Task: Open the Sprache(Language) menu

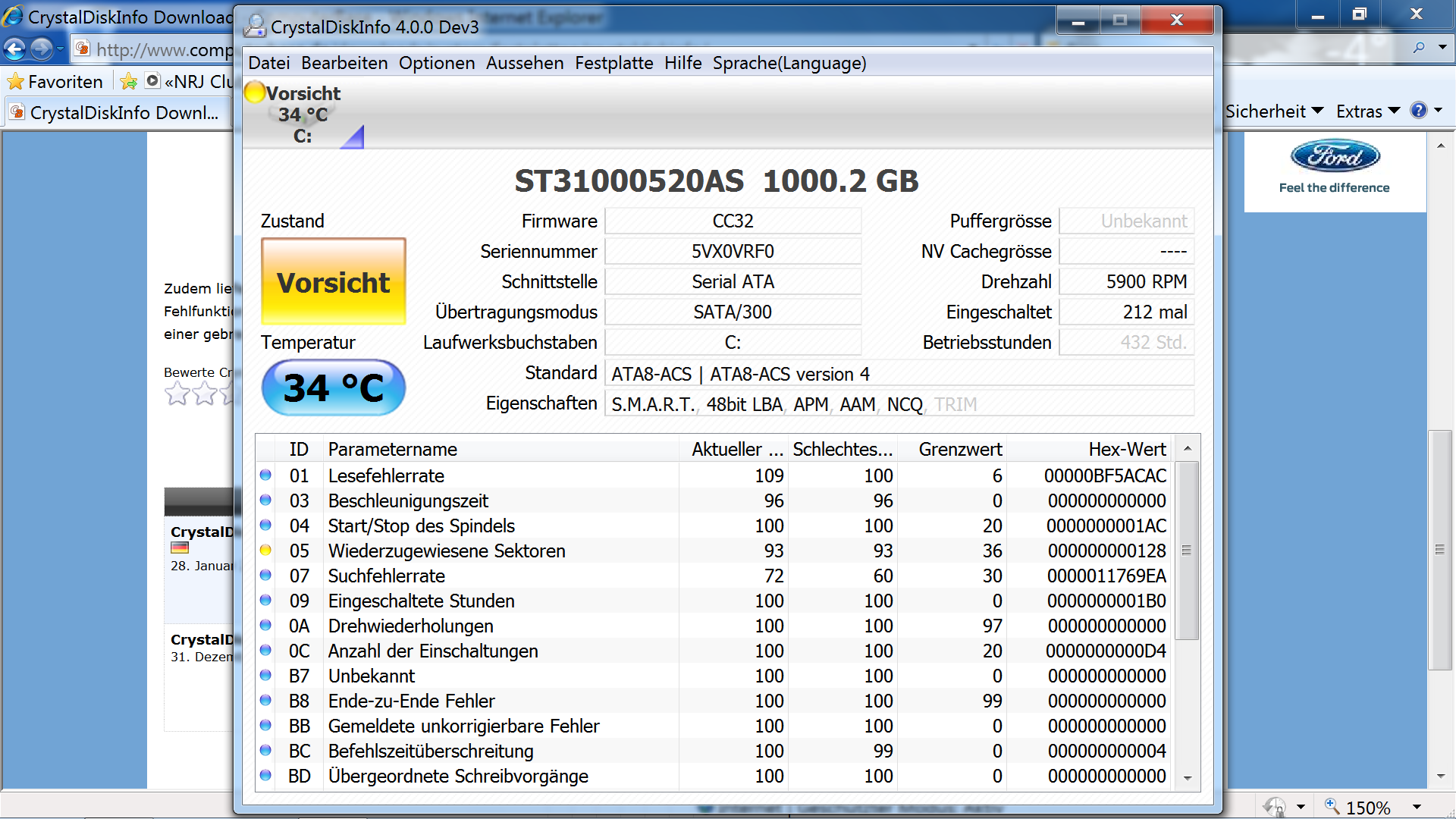Action: [789, 63]
